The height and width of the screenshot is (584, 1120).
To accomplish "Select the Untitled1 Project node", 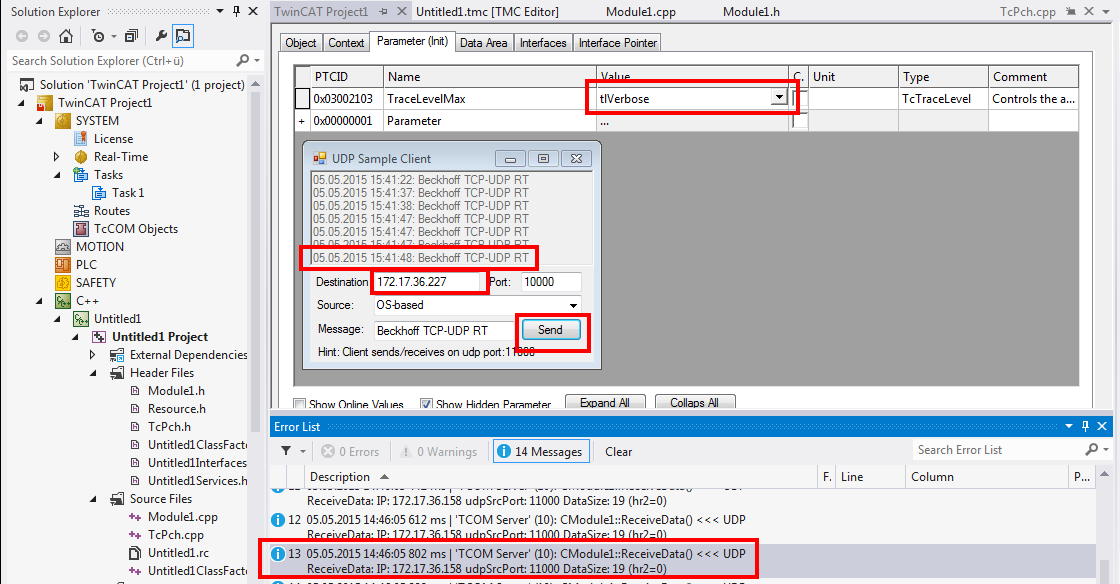I will point(160,336).
